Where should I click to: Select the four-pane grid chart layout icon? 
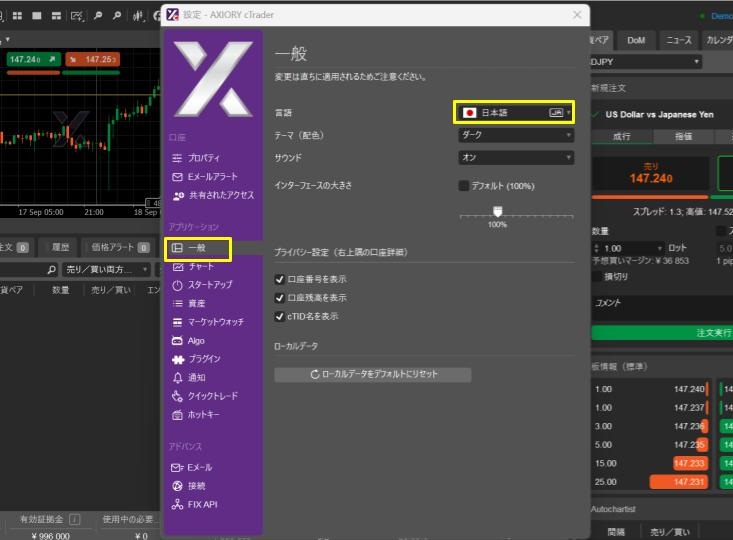(x=17, y=16)
